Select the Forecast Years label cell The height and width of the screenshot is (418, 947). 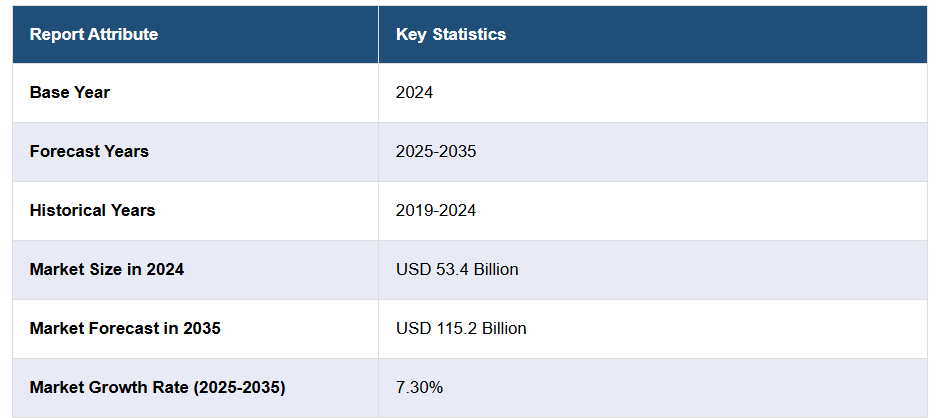[x=89, y=151]
